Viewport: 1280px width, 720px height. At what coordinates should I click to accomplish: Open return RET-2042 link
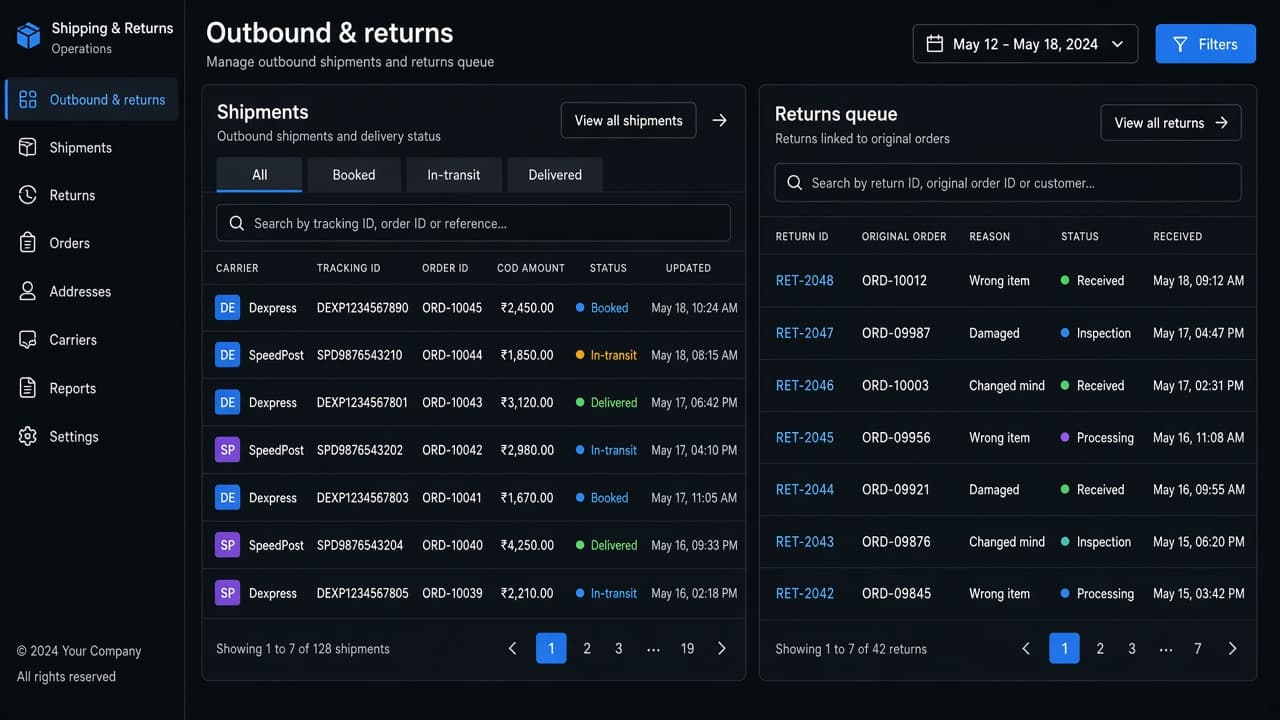(x=805, y=593)
